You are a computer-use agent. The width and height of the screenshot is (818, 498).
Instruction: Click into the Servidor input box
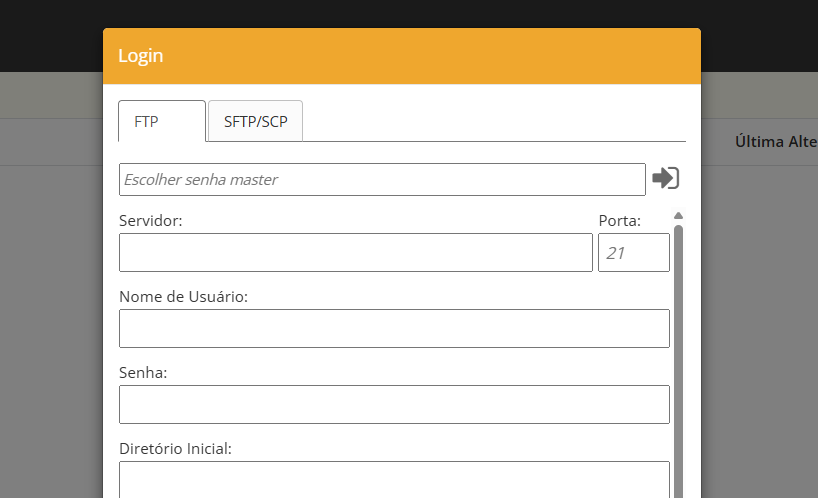pos(355,253)
